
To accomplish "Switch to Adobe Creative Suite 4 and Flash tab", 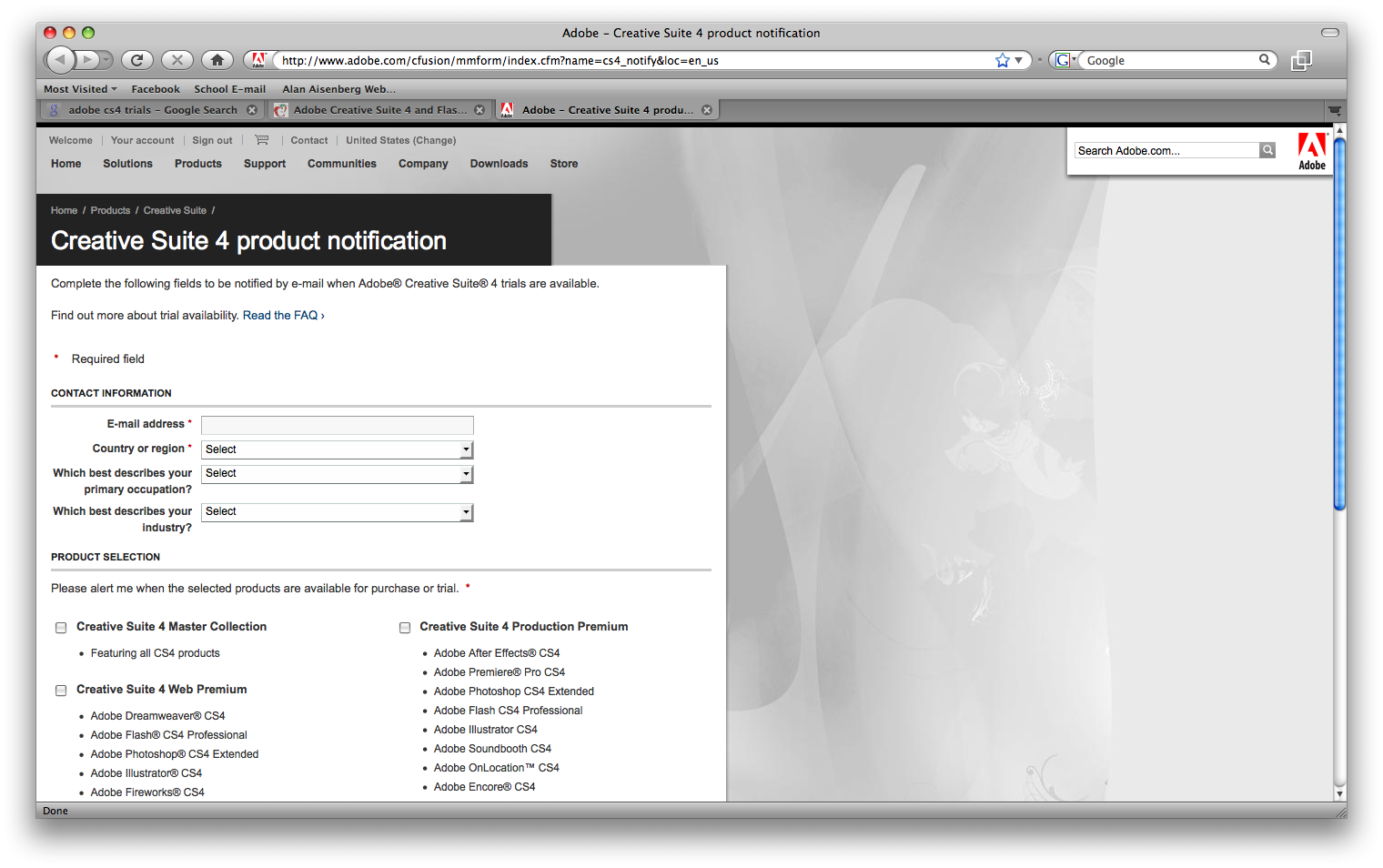I will click(x=379, y=110).
